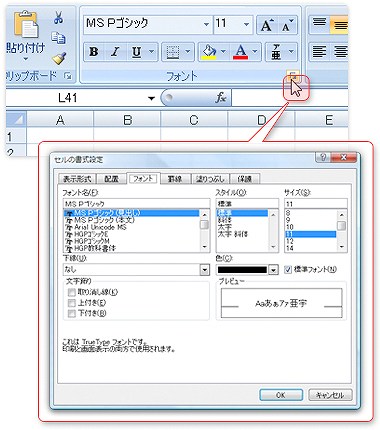The width and height of the screenshot is (380, 430).
Task: Uncheck the 標準フォント checkbox
Action: [288, 269]
